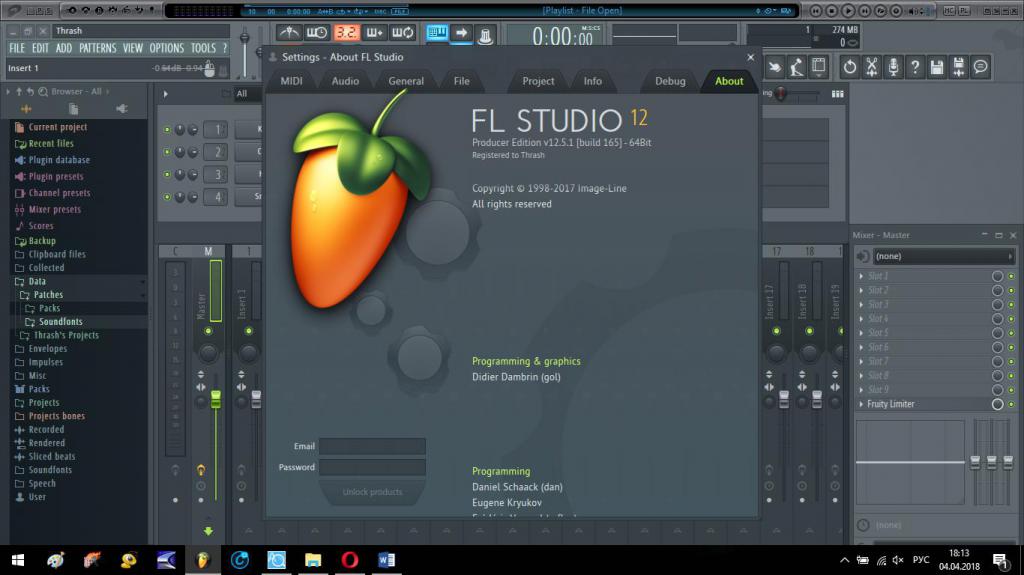Click the audio editor scissors icon
This screenshot has height=575, width=1024.
872,67
